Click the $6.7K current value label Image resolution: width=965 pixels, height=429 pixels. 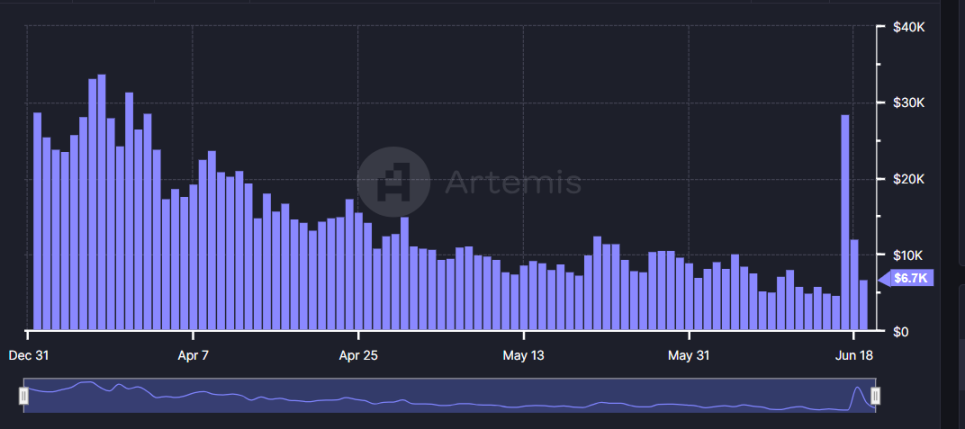pyautogui.click(x=908, y=278)
